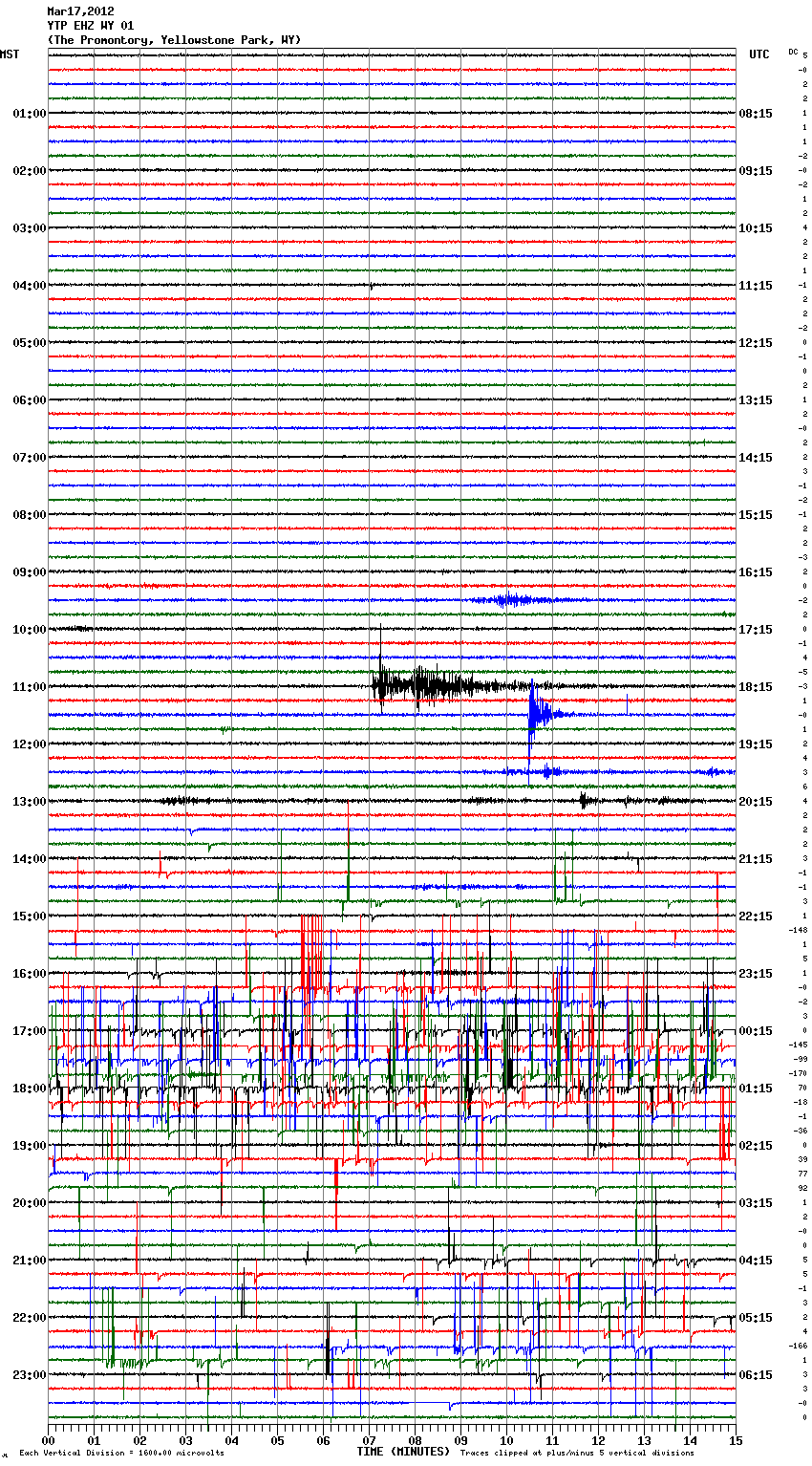Click the vertical division 1600.00 microvolts note

(x=121, y=1454)
